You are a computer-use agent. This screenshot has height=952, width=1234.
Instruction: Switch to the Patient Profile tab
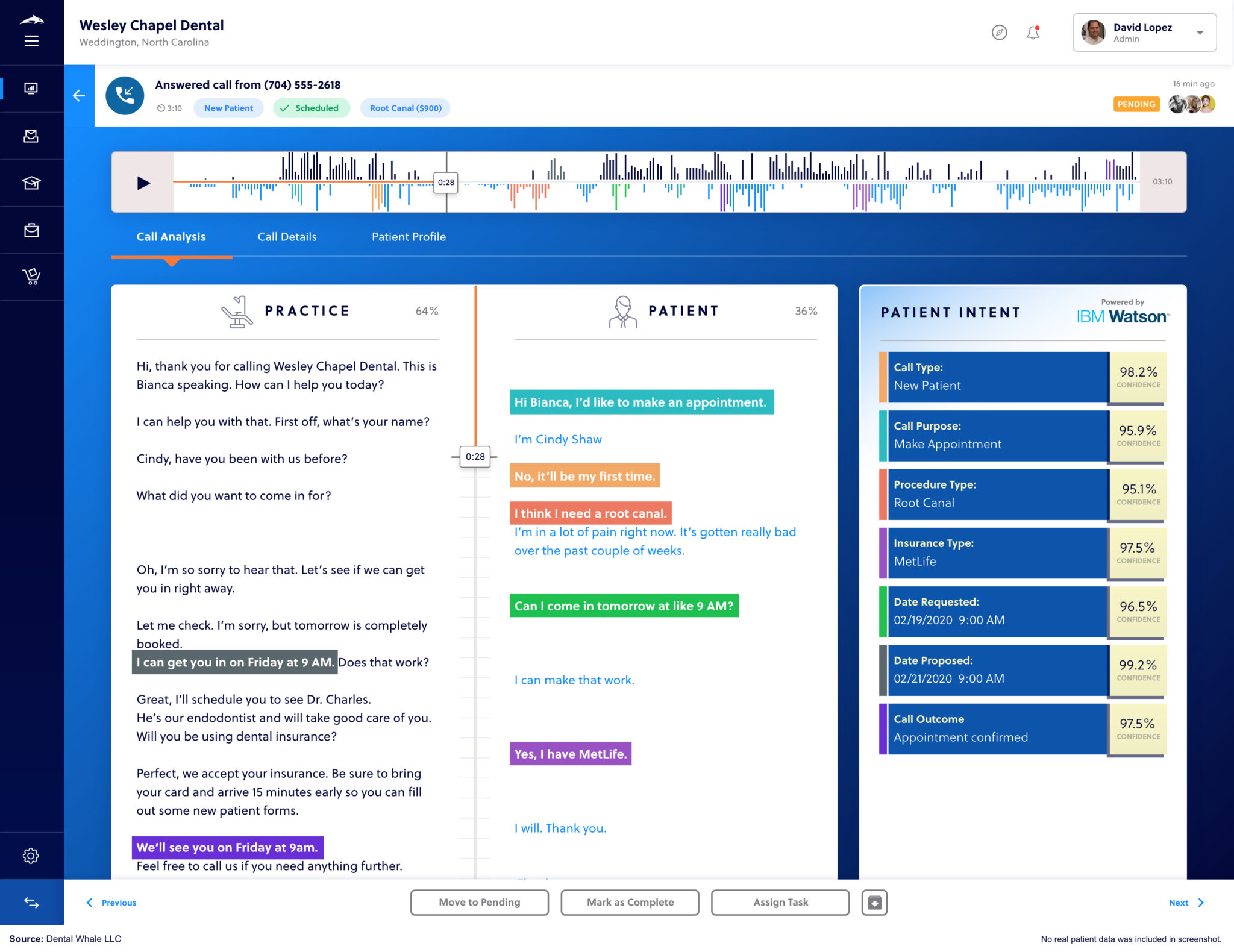409,237
